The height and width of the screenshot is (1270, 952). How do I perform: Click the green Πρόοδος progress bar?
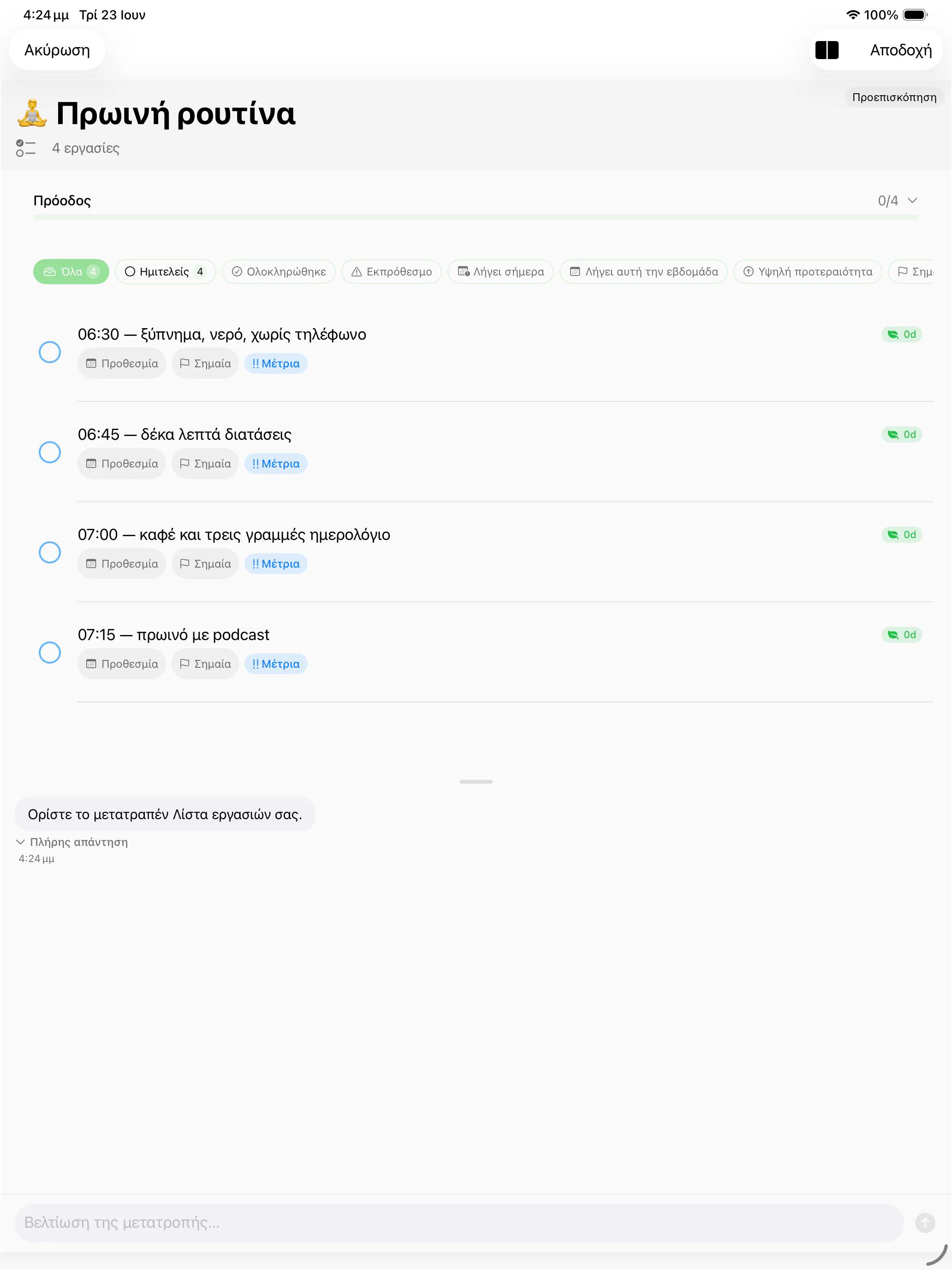click(x=476, y=217)
